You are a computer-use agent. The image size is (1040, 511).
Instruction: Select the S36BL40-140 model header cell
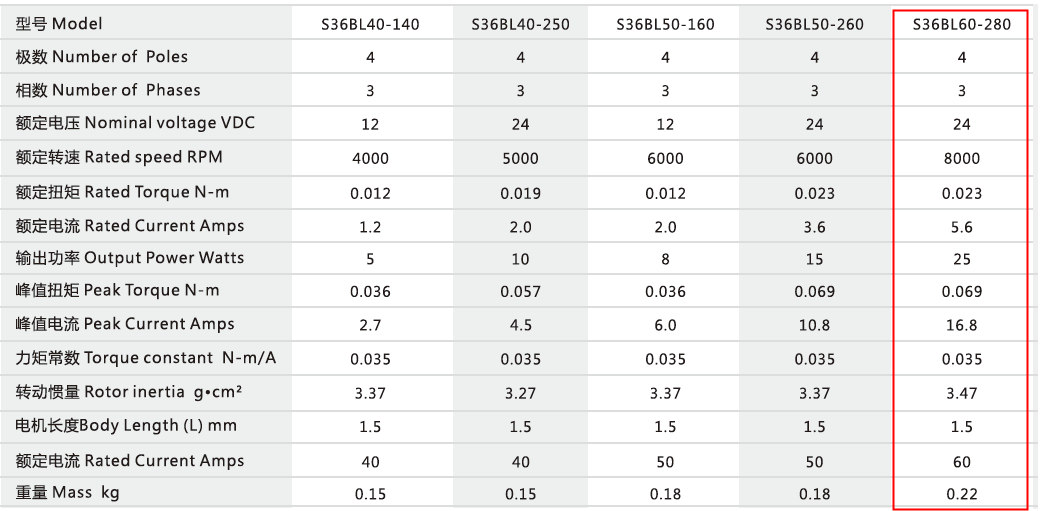point(370,24)
